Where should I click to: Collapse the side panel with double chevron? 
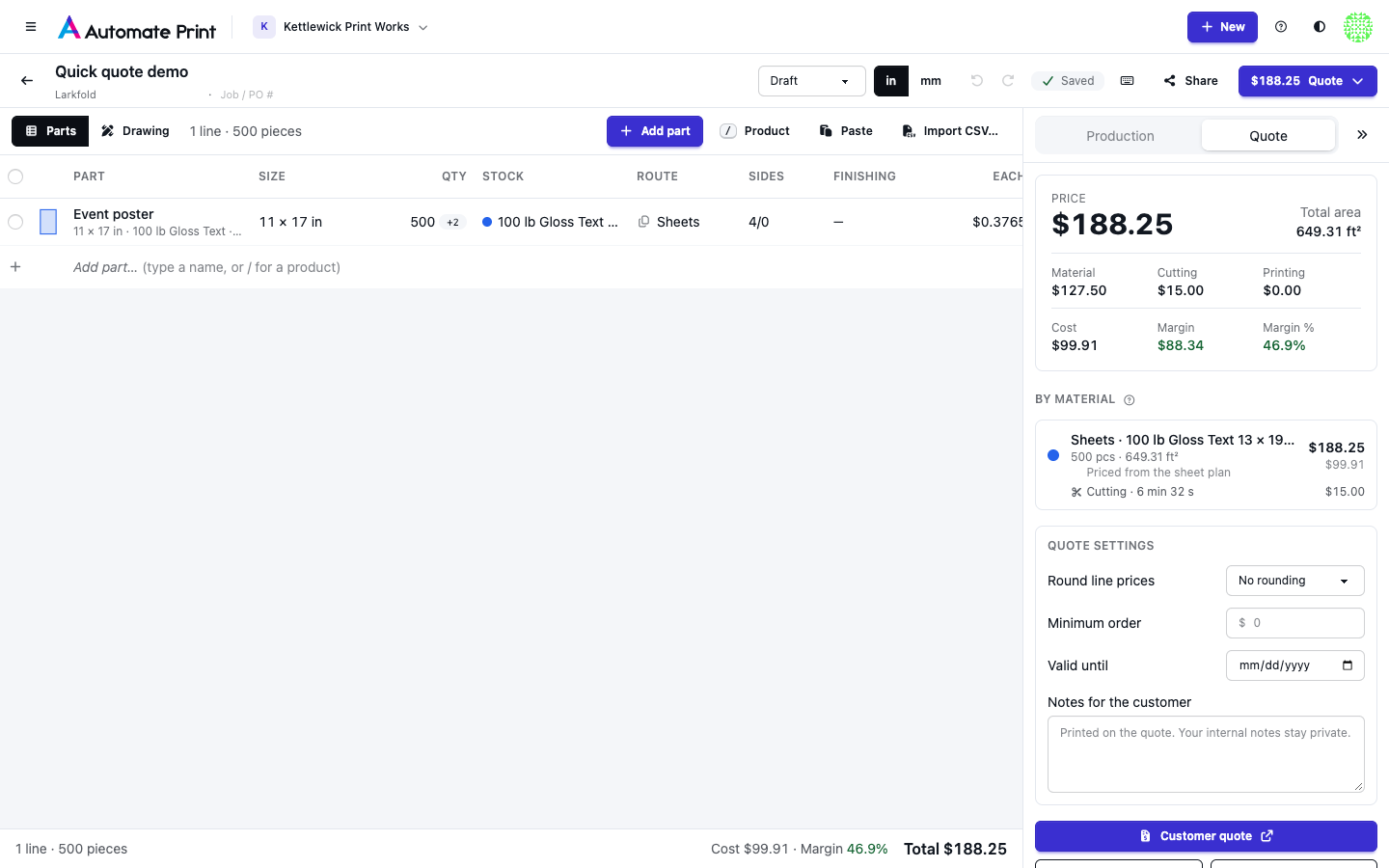point(1362,135)
